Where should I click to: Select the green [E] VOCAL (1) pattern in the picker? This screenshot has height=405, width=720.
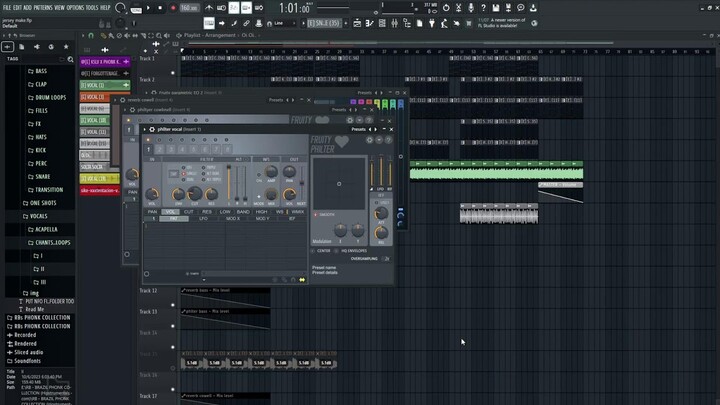pyautogui.click(x=105, y=85)
